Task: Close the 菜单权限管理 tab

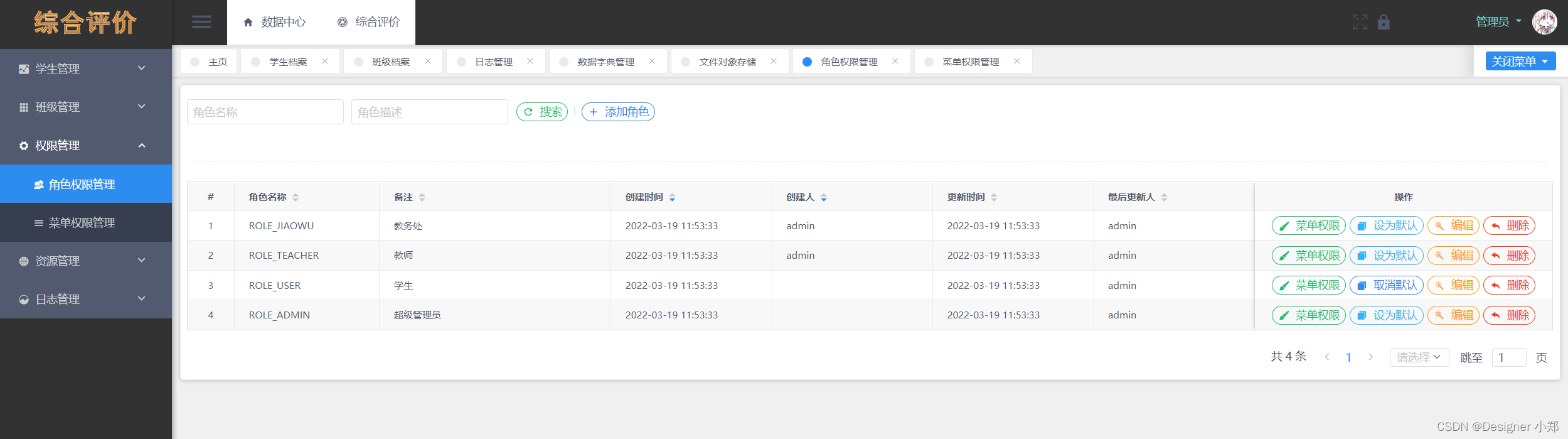Action: [1017, 61]
